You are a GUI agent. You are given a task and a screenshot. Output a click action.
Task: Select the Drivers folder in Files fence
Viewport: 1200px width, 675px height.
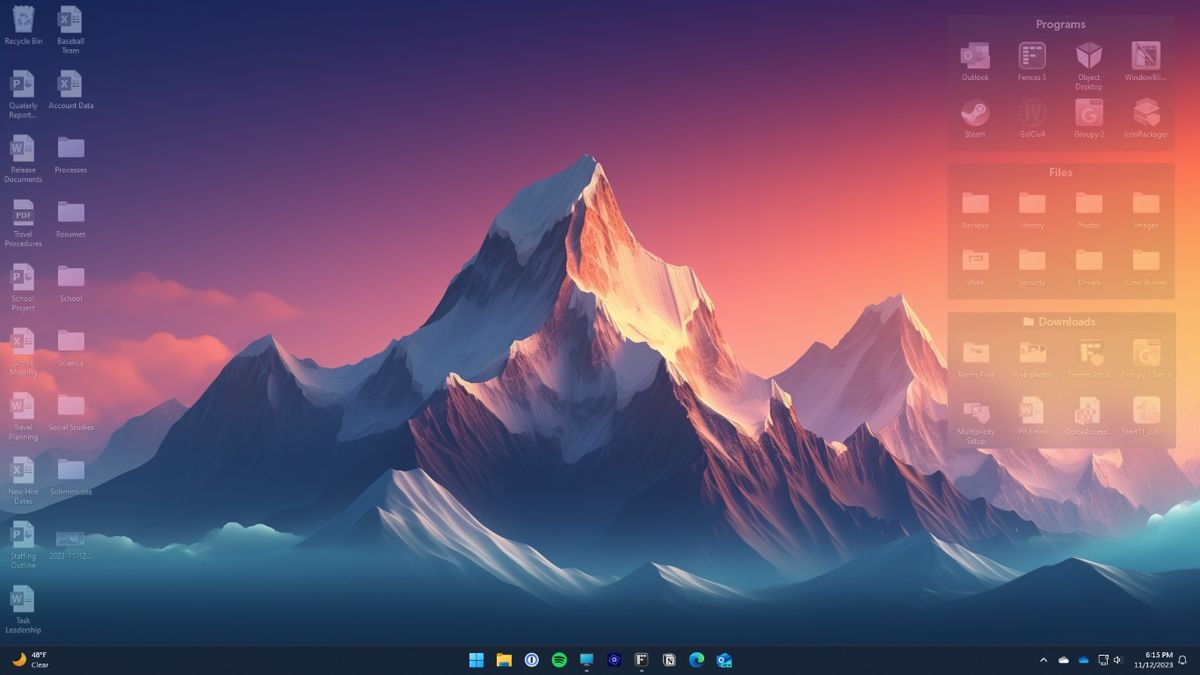point(1089,267)
